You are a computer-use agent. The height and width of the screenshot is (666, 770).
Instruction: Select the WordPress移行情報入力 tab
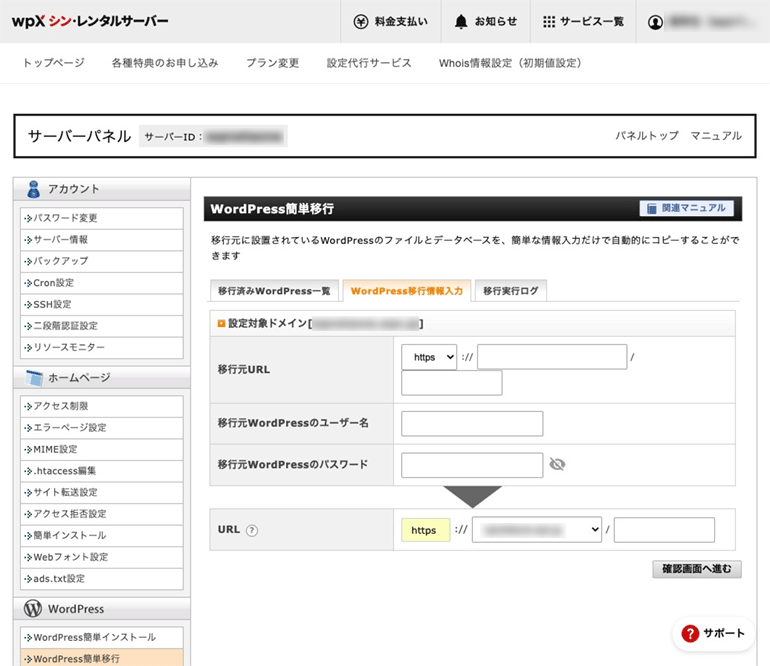[407, 291]
